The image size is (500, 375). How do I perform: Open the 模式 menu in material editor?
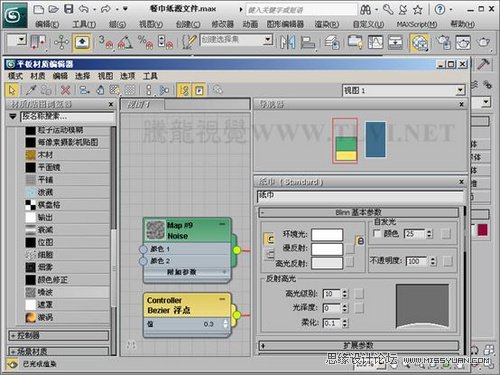(15, 76)
